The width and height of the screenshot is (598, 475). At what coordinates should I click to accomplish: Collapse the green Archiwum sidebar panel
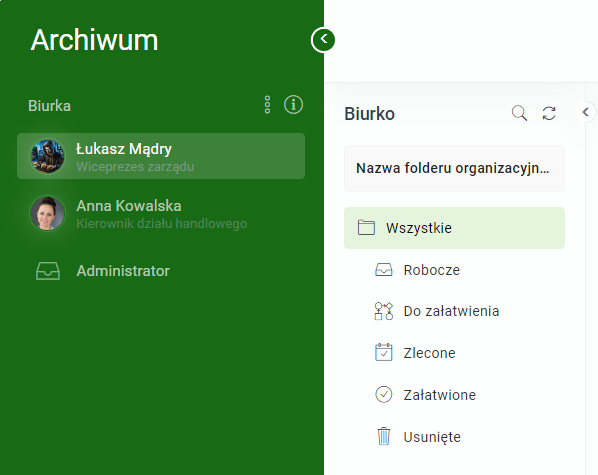click(323, 40)
